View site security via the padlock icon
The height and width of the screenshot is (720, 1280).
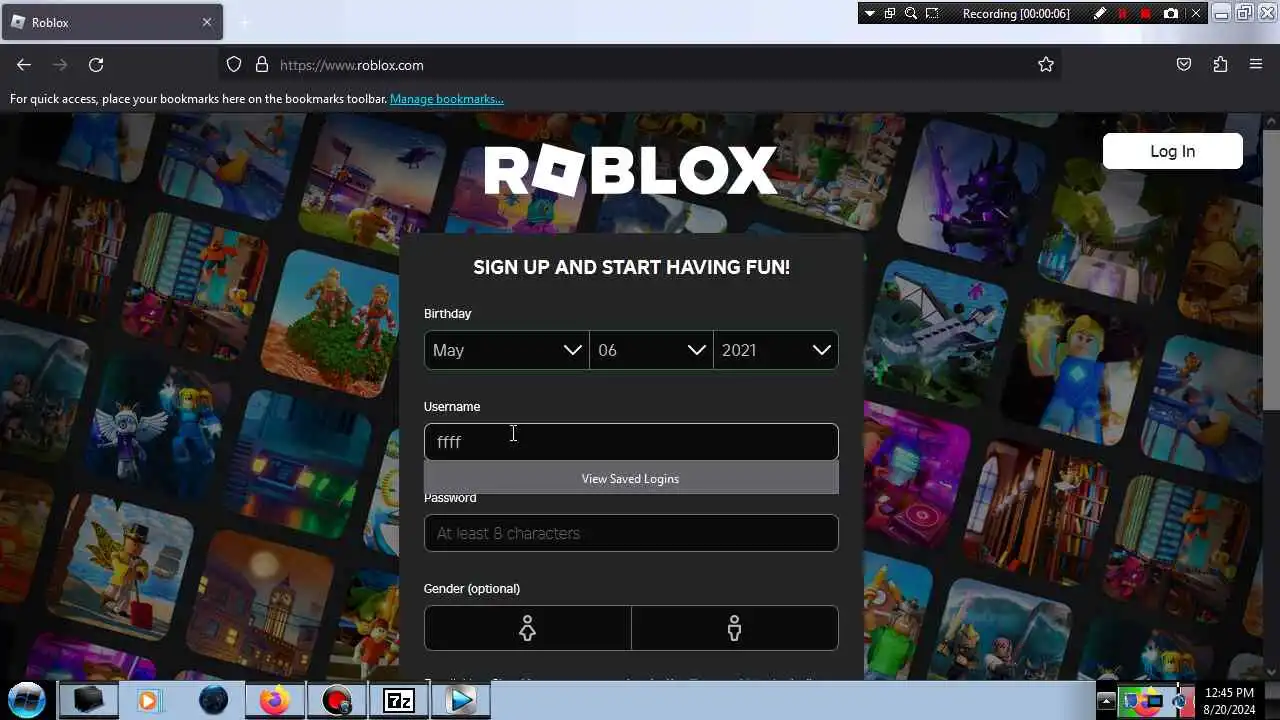pos(262,65)
